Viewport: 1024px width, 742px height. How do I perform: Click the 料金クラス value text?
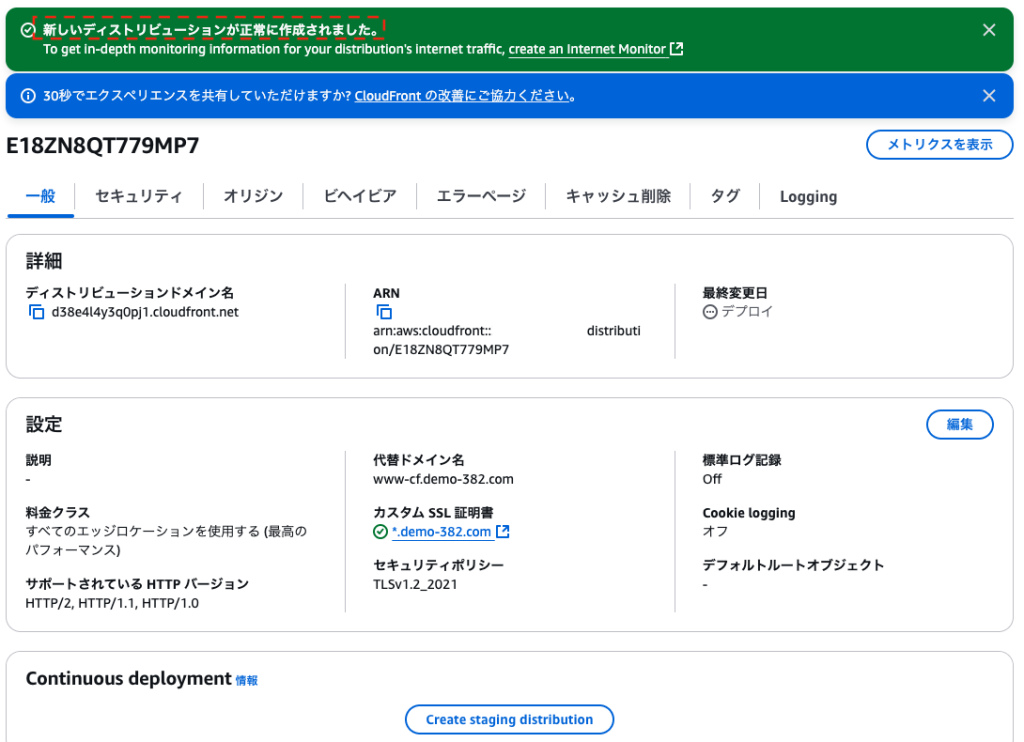coord(166,541)
